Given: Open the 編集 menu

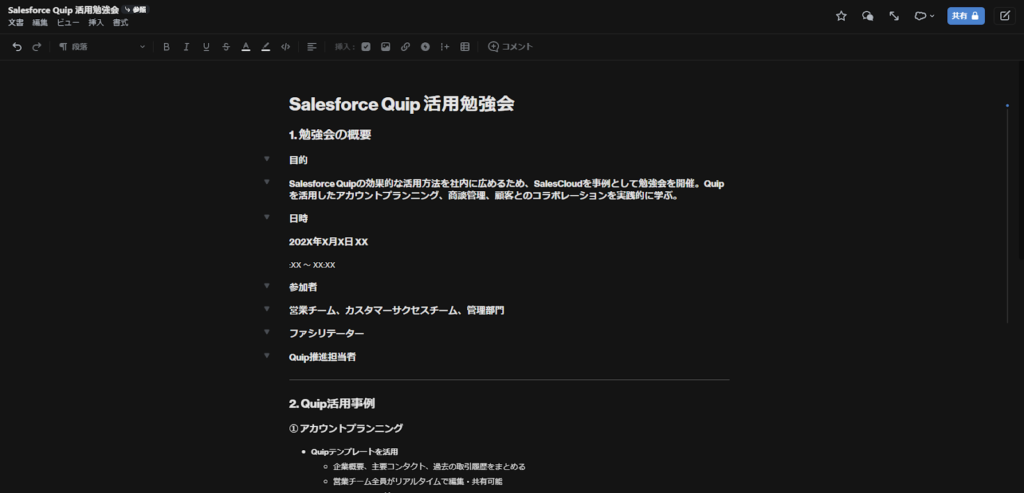Looking at the screenshot, I should tap(40, 23).
